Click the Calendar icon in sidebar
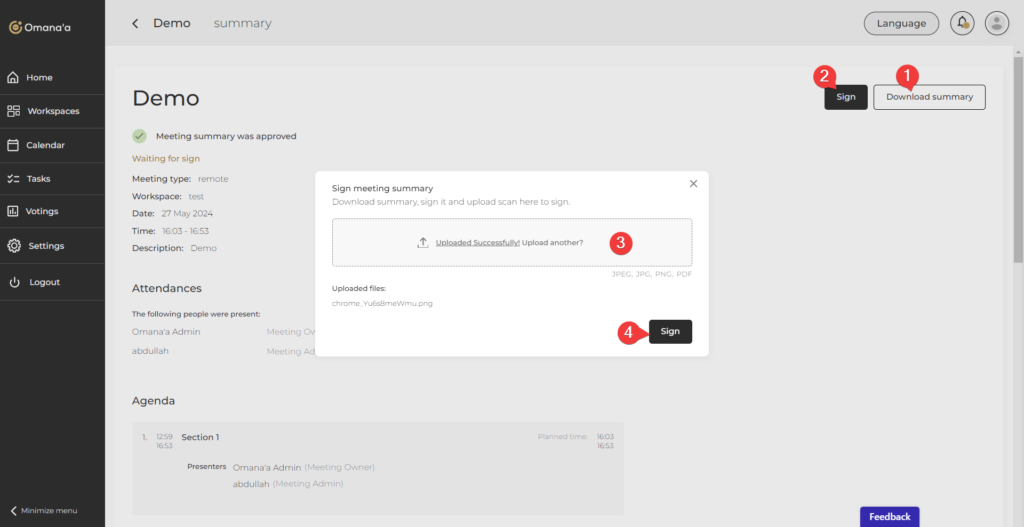The image size is (1024, 527). point(14,145)
